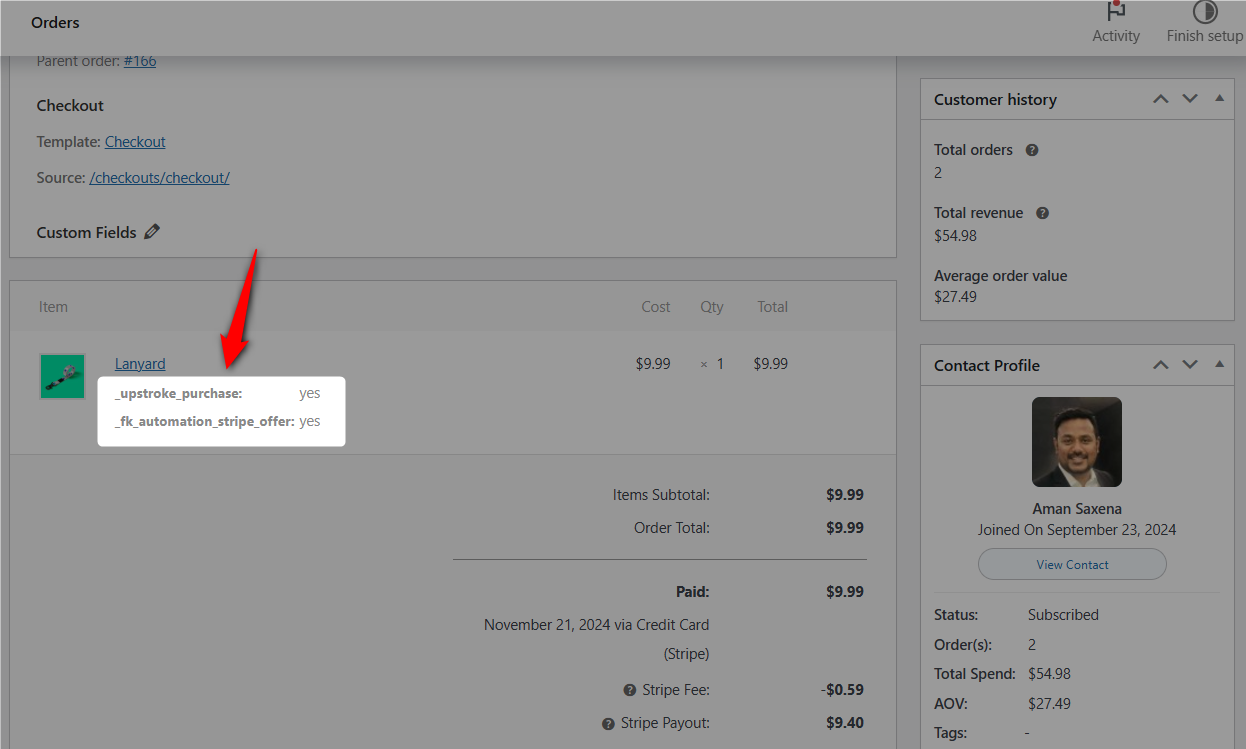
Task: Click the Orders page heading
Action: 55,22
